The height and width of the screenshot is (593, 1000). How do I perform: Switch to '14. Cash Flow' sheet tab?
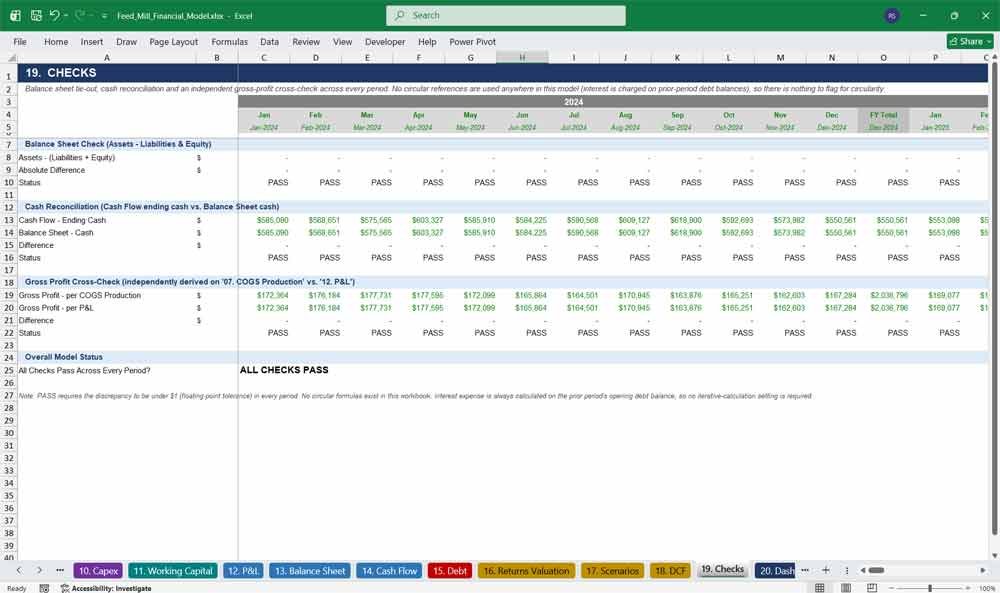390,571
